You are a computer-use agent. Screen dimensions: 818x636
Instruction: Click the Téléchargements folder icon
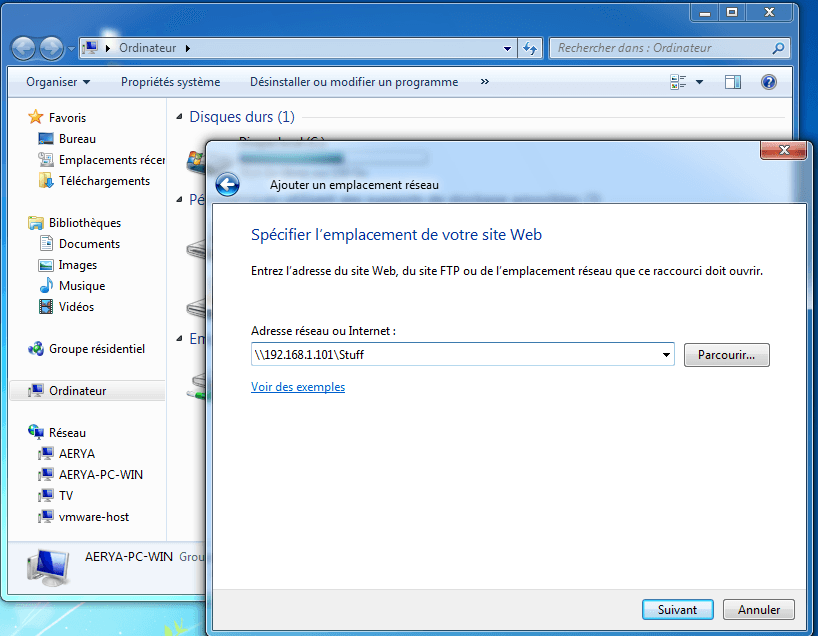(45, 181)
